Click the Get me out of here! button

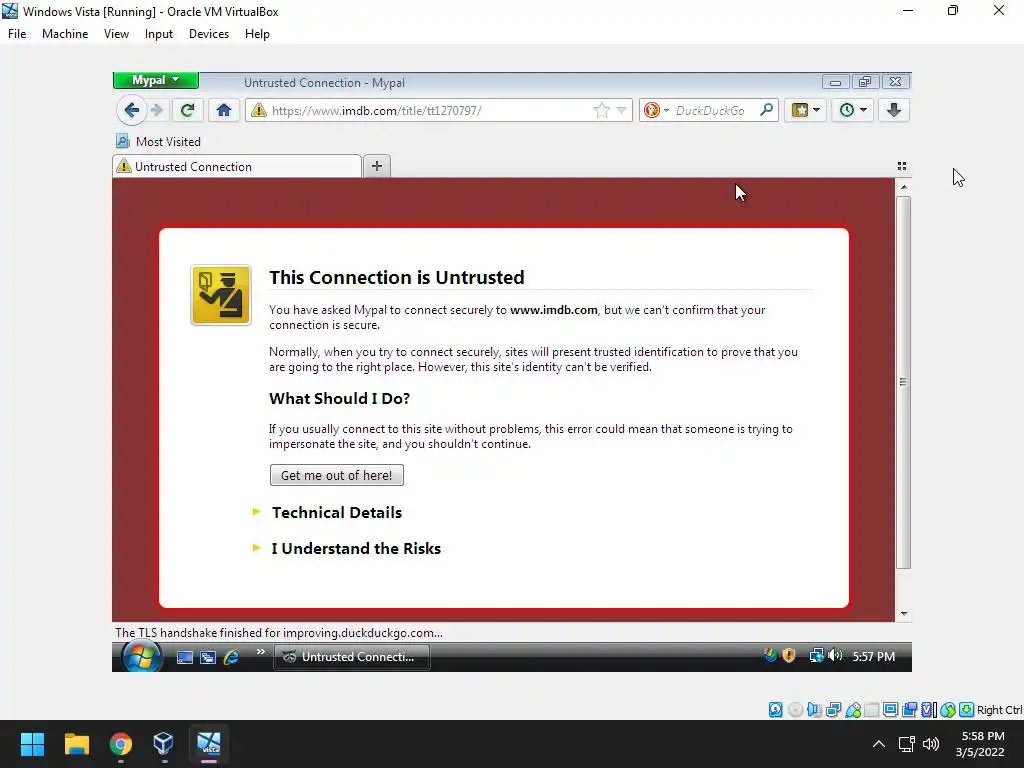click(x=337, y=475)
